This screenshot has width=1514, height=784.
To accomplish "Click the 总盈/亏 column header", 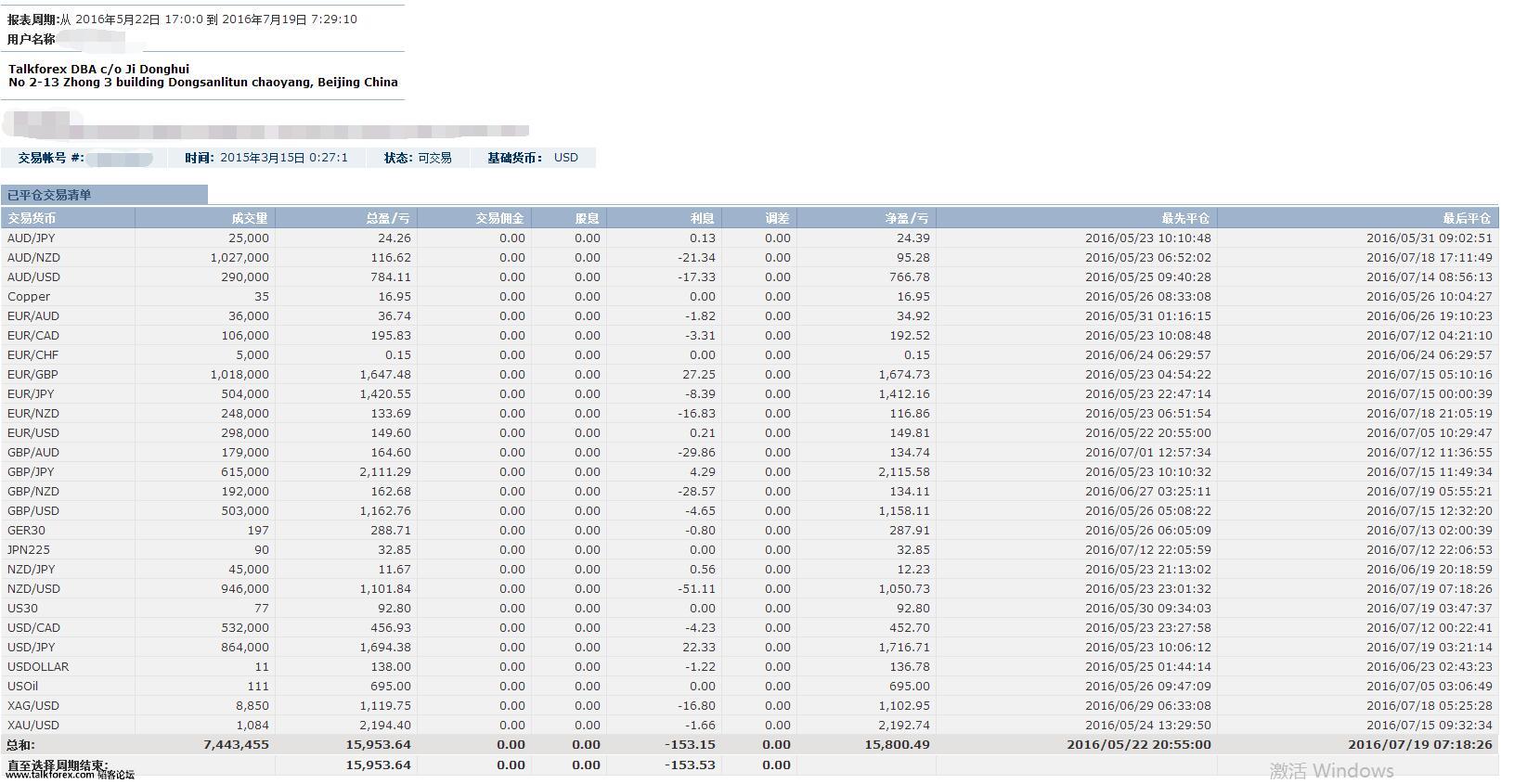I will click(x=388, y=219).
